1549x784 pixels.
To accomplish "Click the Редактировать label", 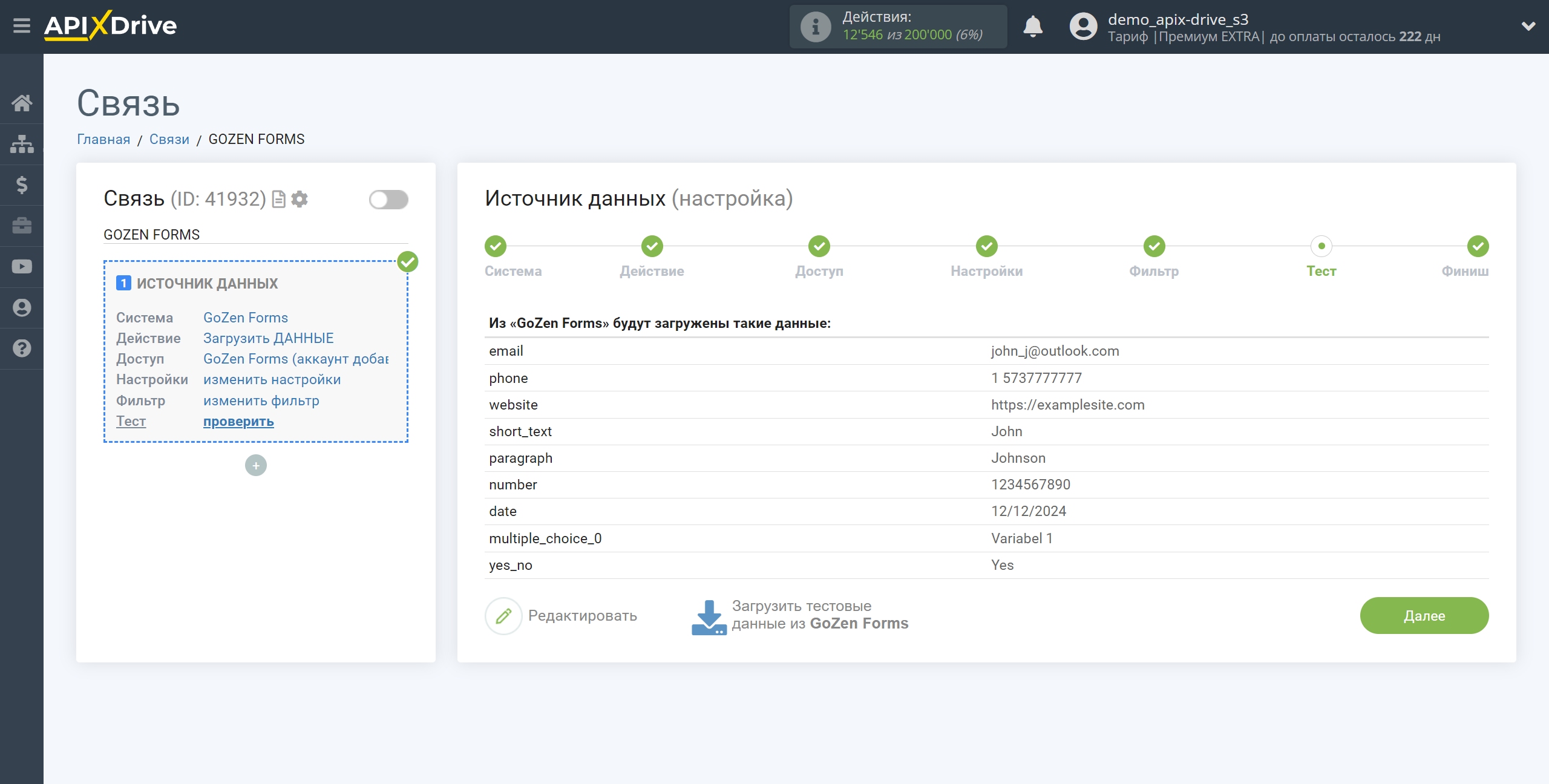I will point(583,616).
